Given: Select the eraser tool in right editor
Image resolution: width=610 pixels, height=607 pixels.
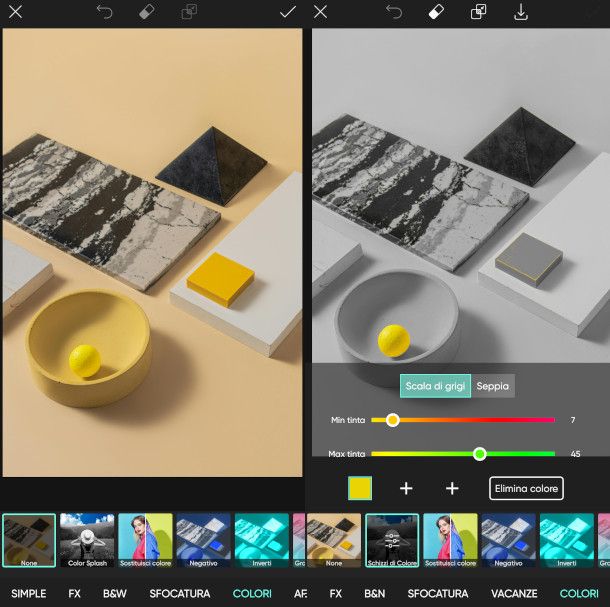Looking at the screenshot, I should [x=436, y=12].
